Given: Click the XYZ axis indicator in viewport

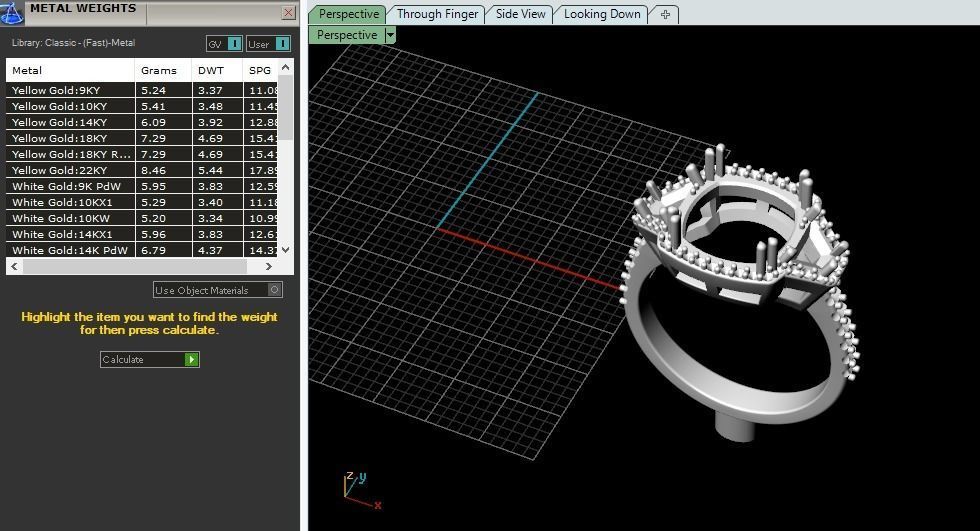Looking at the screenshot, I should pyautogui.click(x=361, y=490).
